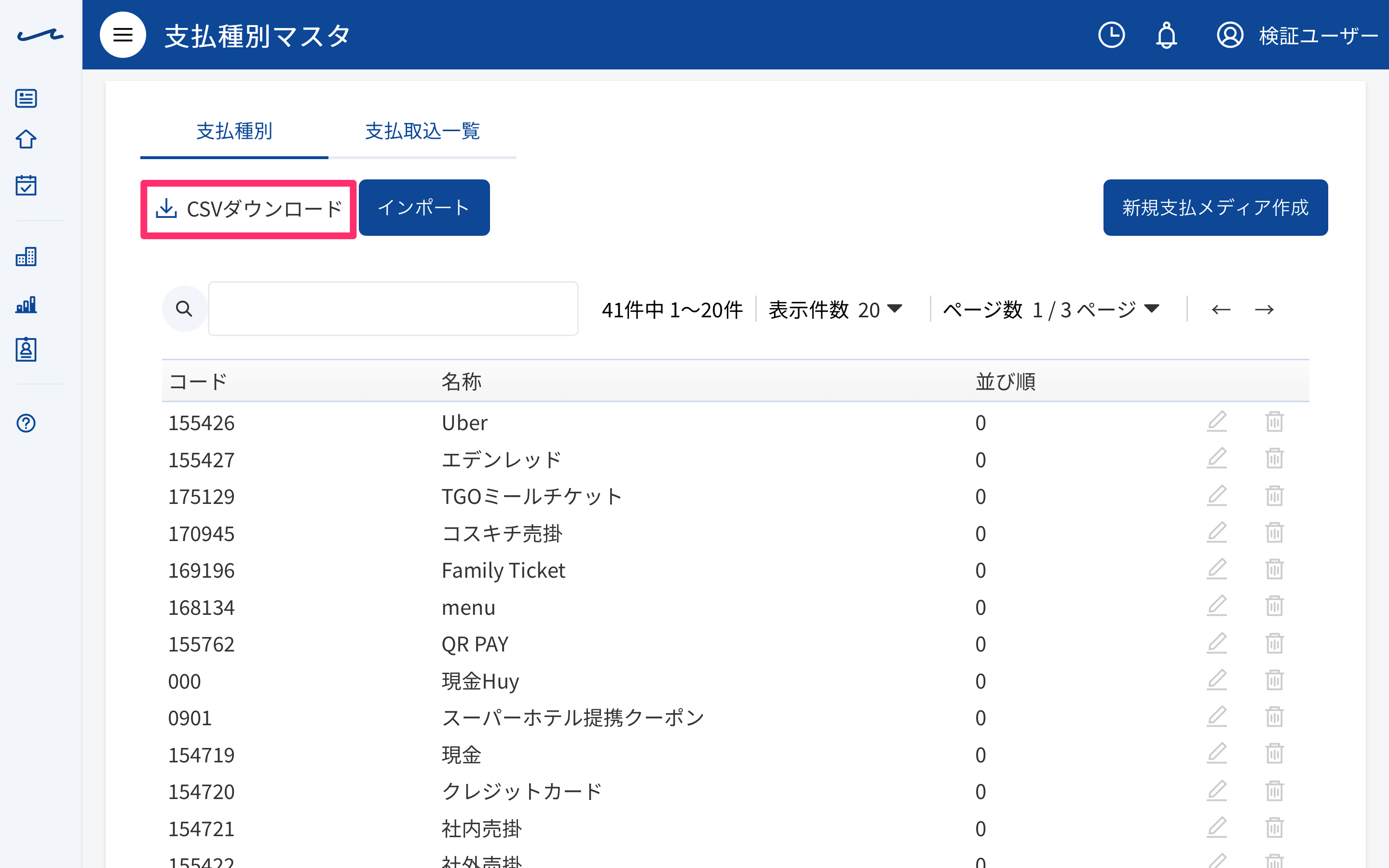Image resolution: width=1389 pixels, height=868 pixels.
Task: Delete the QR PAY row
Action: pyautogui.click(x=1274, y=644)
